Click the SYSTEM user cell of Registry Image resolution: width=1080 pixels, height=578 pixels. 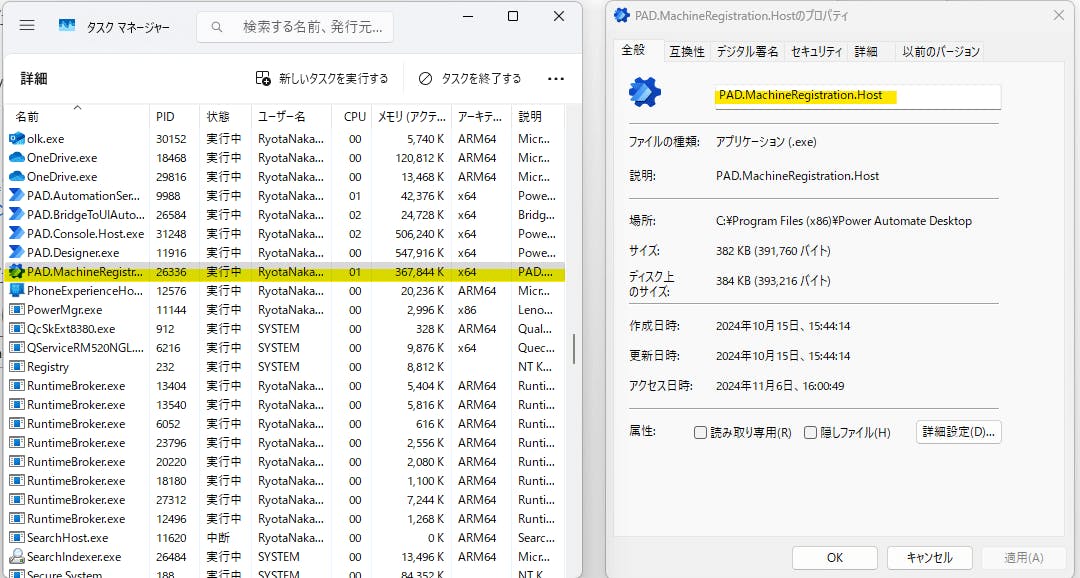click(278, 367)
